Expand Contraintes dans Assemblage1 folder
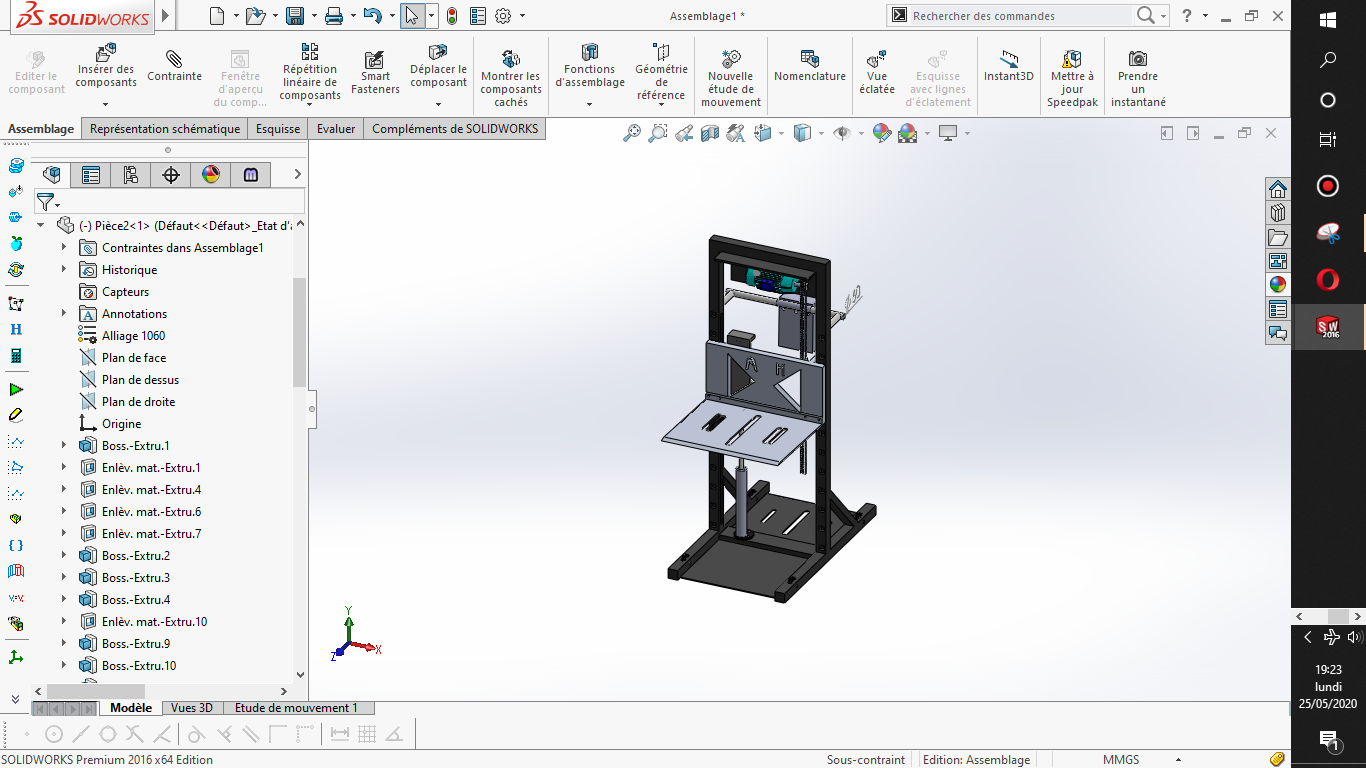The image size is (1366, 768). (64, 248)
